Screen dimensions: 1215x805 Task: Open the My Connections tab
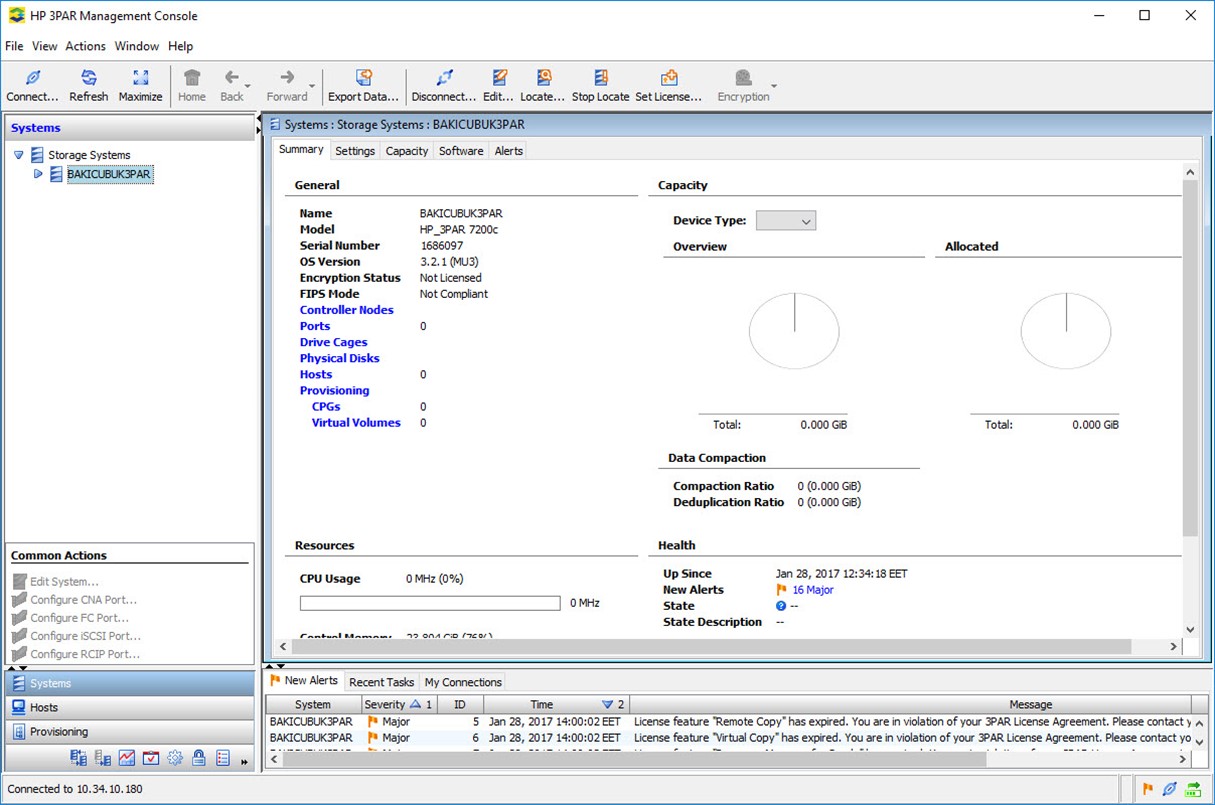point(464,682)
